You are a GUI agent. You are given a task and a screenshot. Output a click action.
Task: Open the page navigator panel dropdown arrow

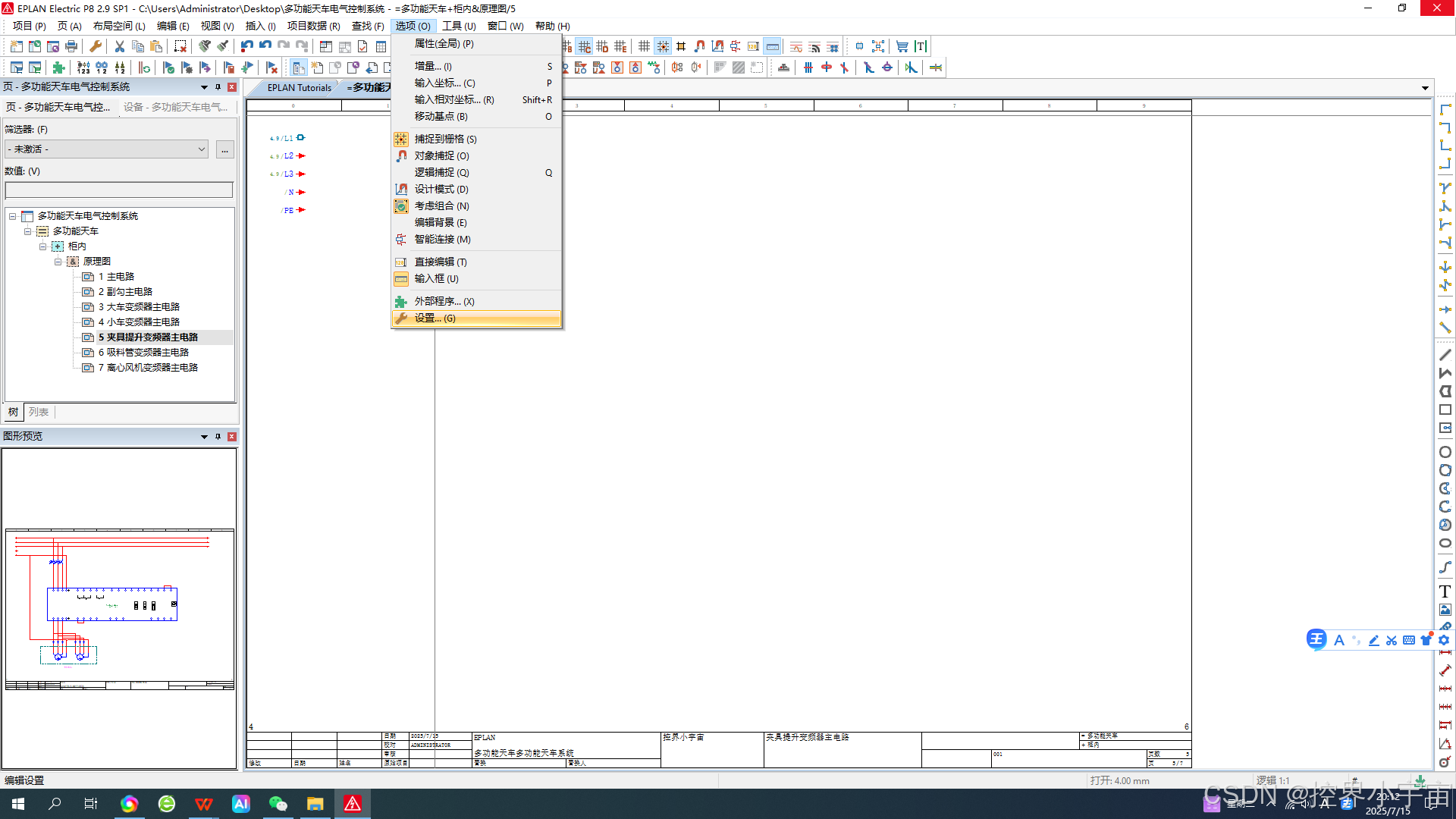pos(204,87)
